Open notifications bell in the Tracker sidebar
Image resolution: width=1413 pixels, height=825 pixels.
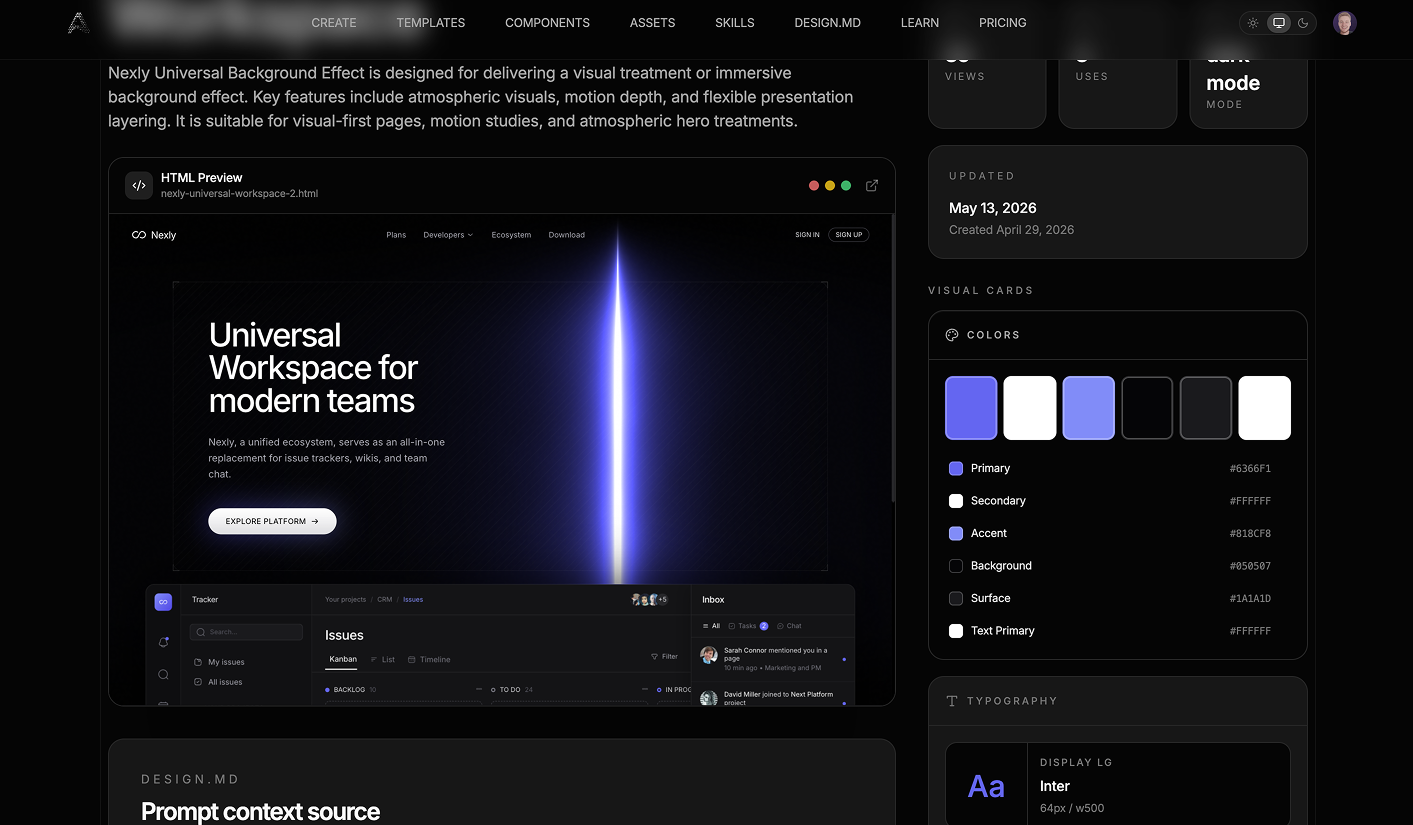163,642
